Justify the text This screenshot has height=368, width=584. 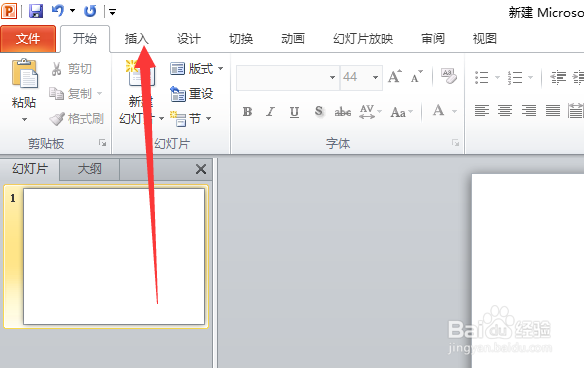553,111
